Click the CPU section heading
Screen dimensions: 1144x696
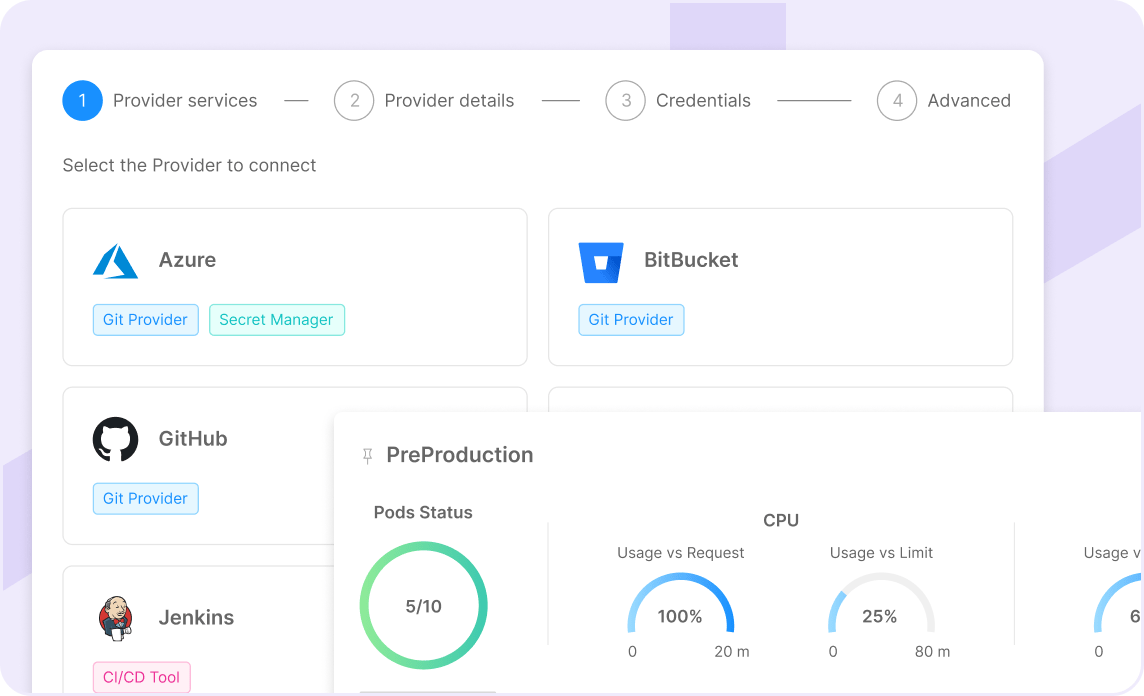click(x=781, y=521)
